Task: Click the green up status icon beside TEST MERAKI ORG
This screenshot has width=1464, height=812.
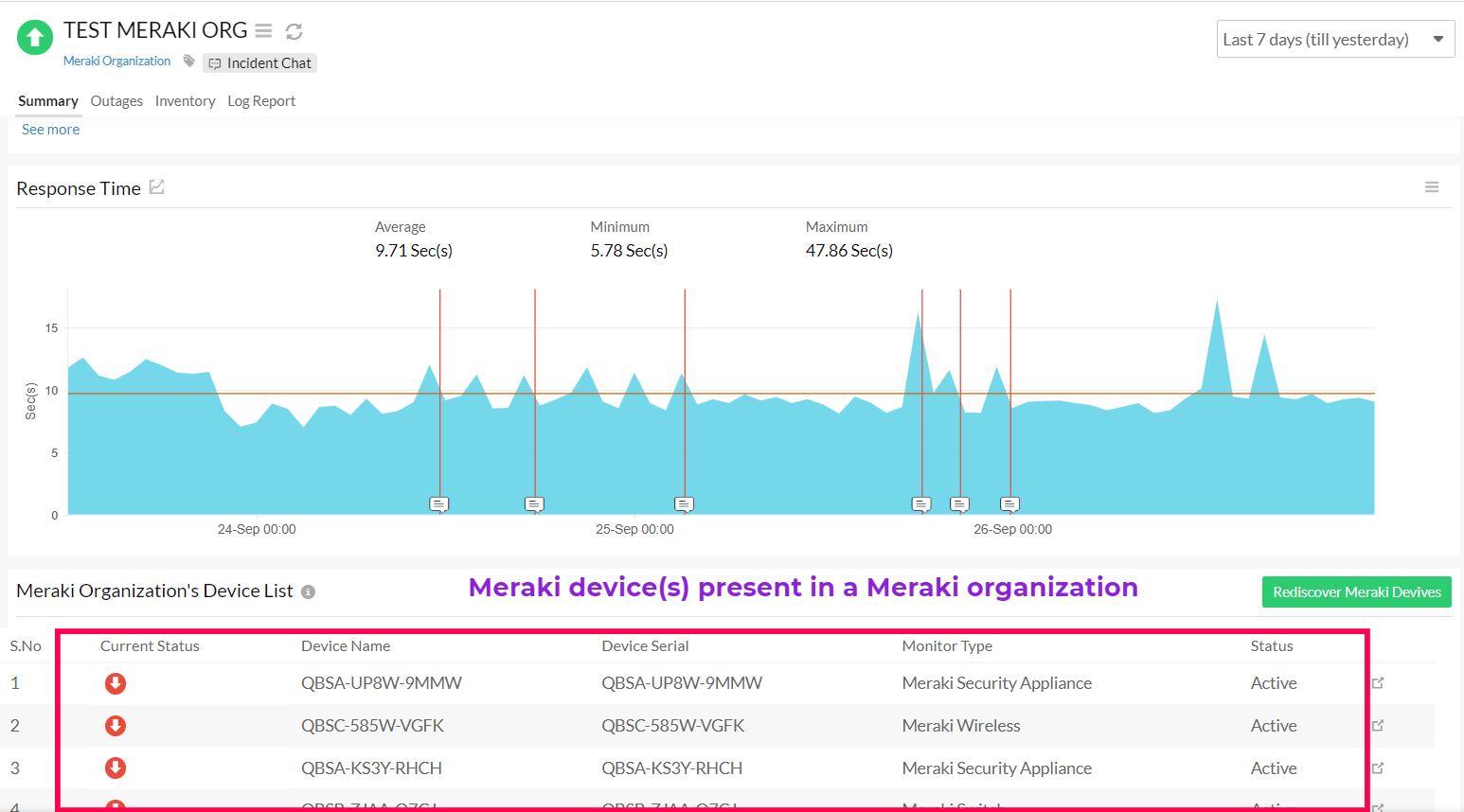Action: coord(35,38)
